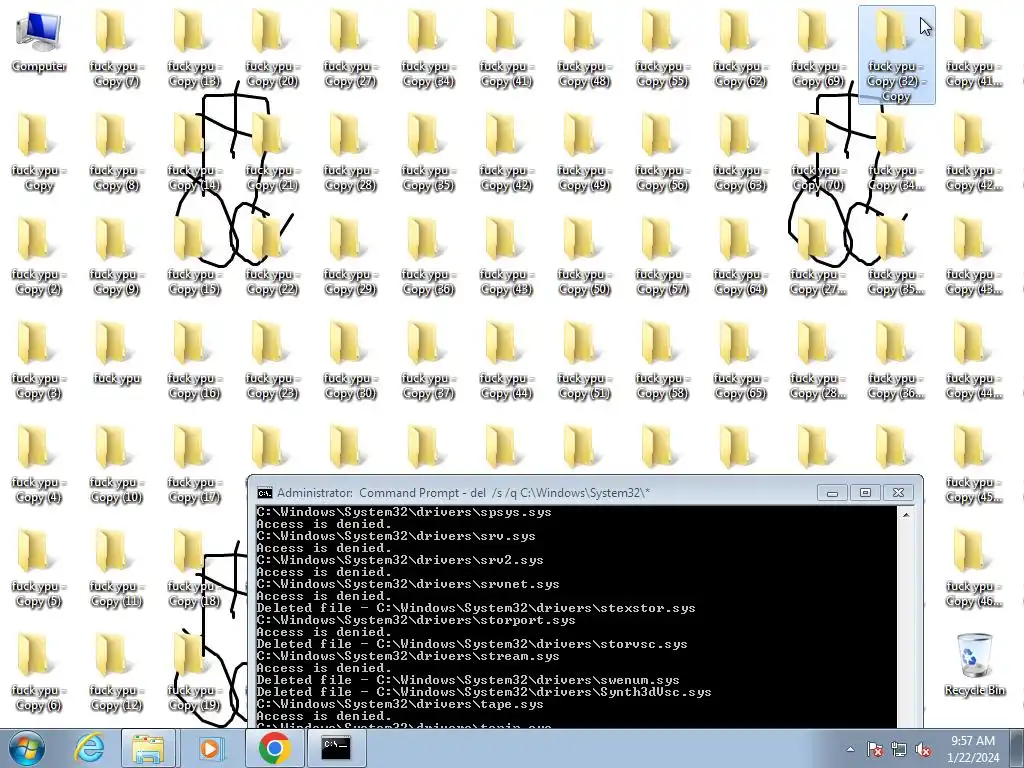
Task: Select folder 'fuck ypu - Copy (27)'
Action: coord(350,50)
